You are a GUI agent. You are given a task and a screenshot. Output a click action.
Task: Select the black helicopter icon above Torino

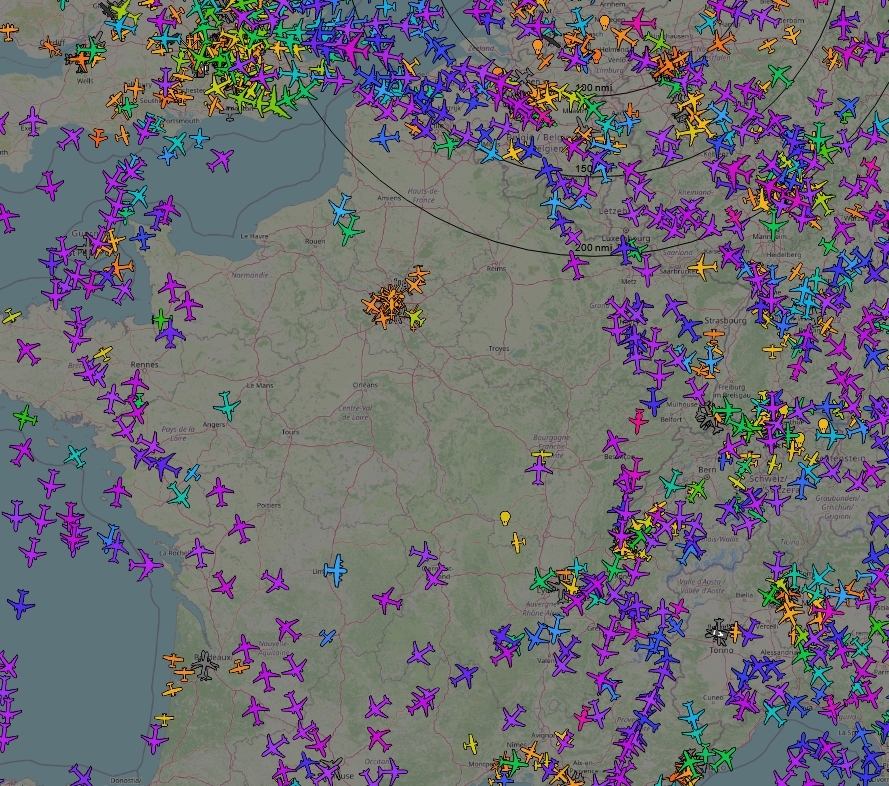(x=719, y=632)
